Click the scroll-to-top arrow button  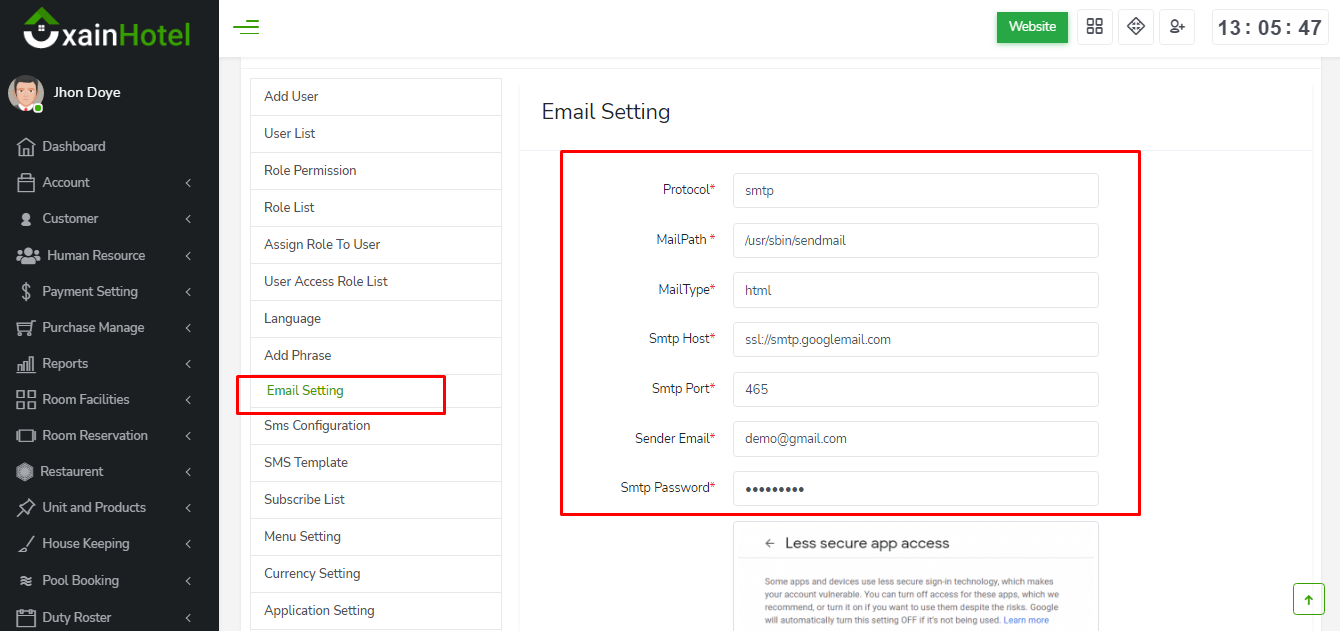[1308, 599]
